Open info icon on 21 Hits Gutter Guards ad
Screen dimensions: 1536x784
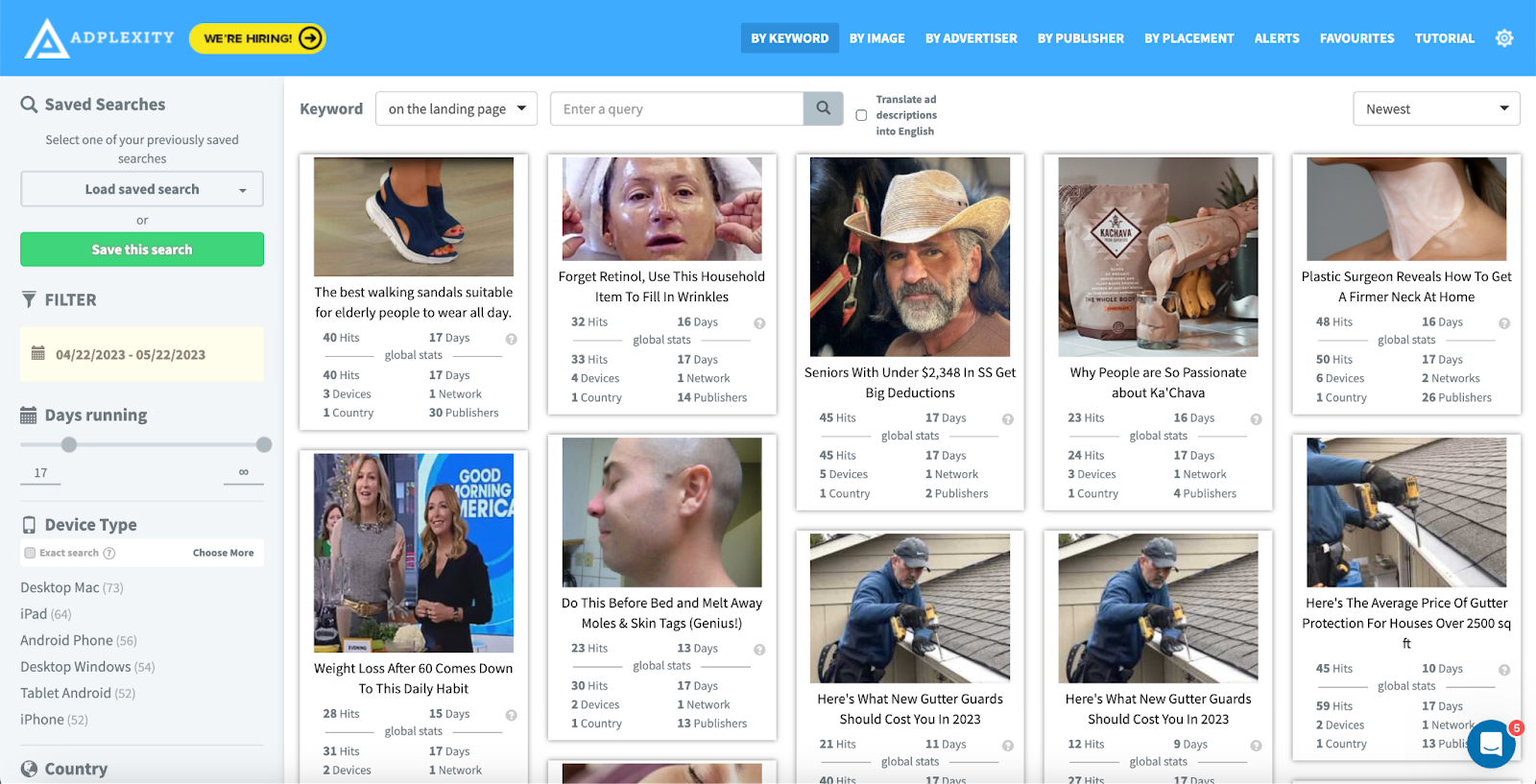[1008, 746]
